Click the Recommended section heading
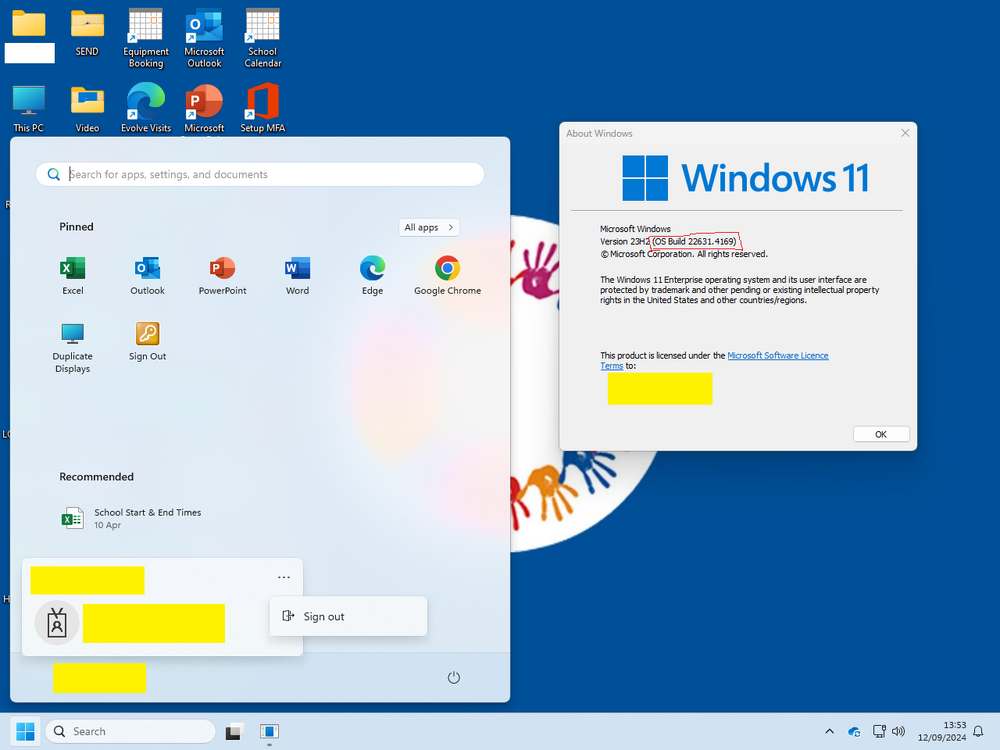The image size is (1000, 750). [x=96, y=476]
